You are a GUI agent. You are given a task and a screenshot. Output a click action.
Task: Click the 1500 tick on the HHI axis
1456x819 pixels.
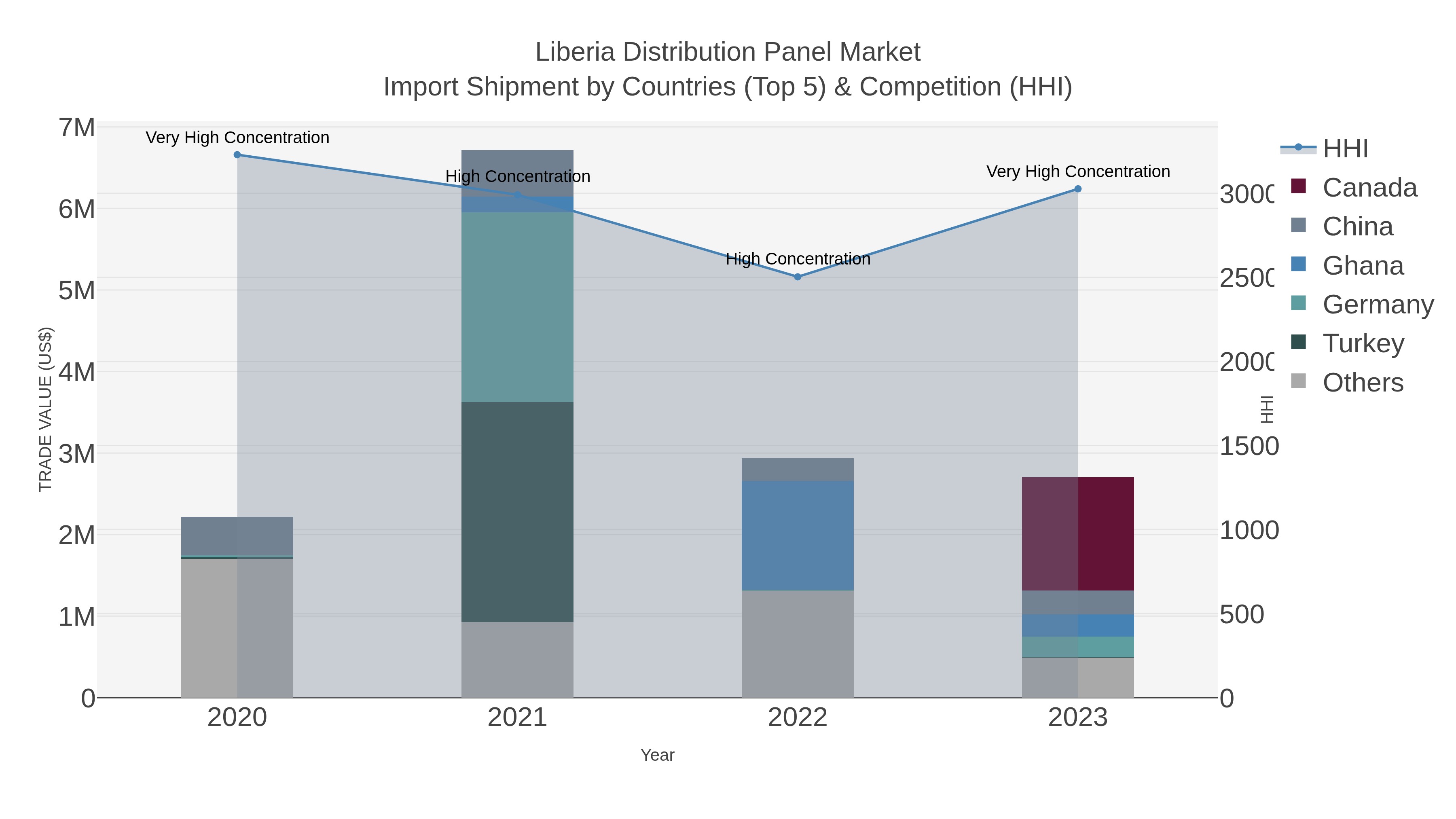(x=1249, y=447)
